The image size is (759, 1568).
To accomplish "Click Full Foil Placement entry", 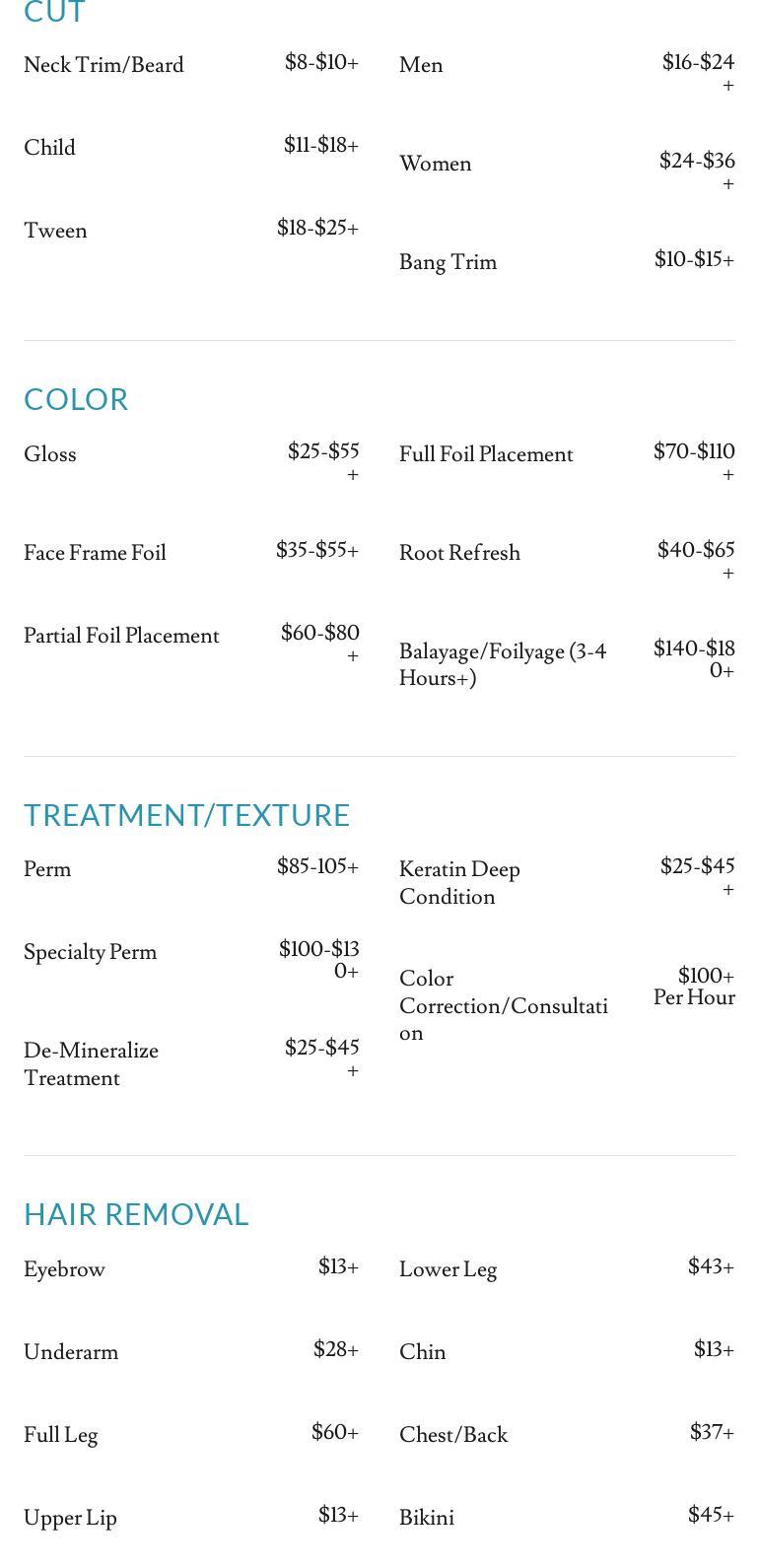I will tap(485, 454).
